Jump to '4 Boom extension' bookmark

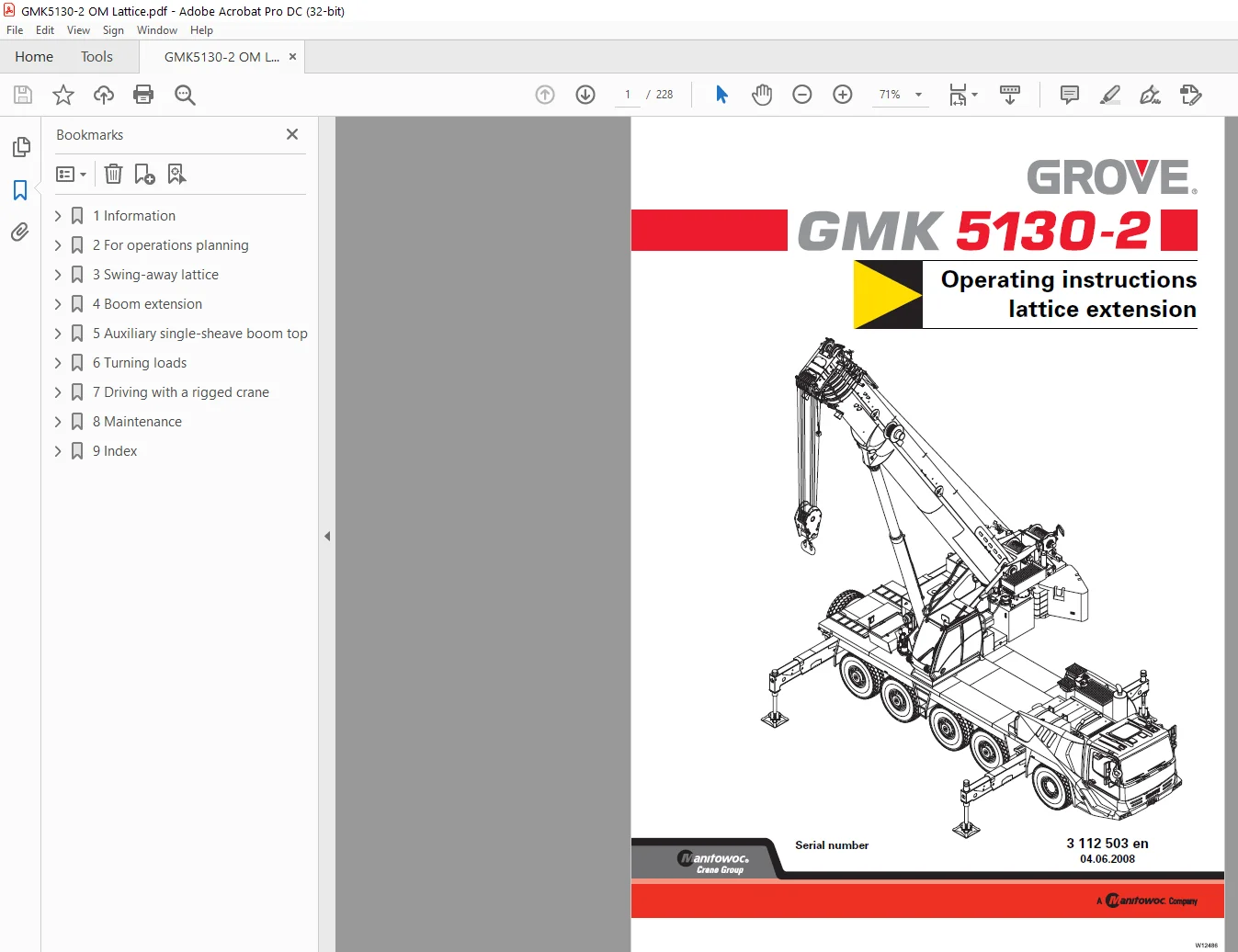(147, 304)
